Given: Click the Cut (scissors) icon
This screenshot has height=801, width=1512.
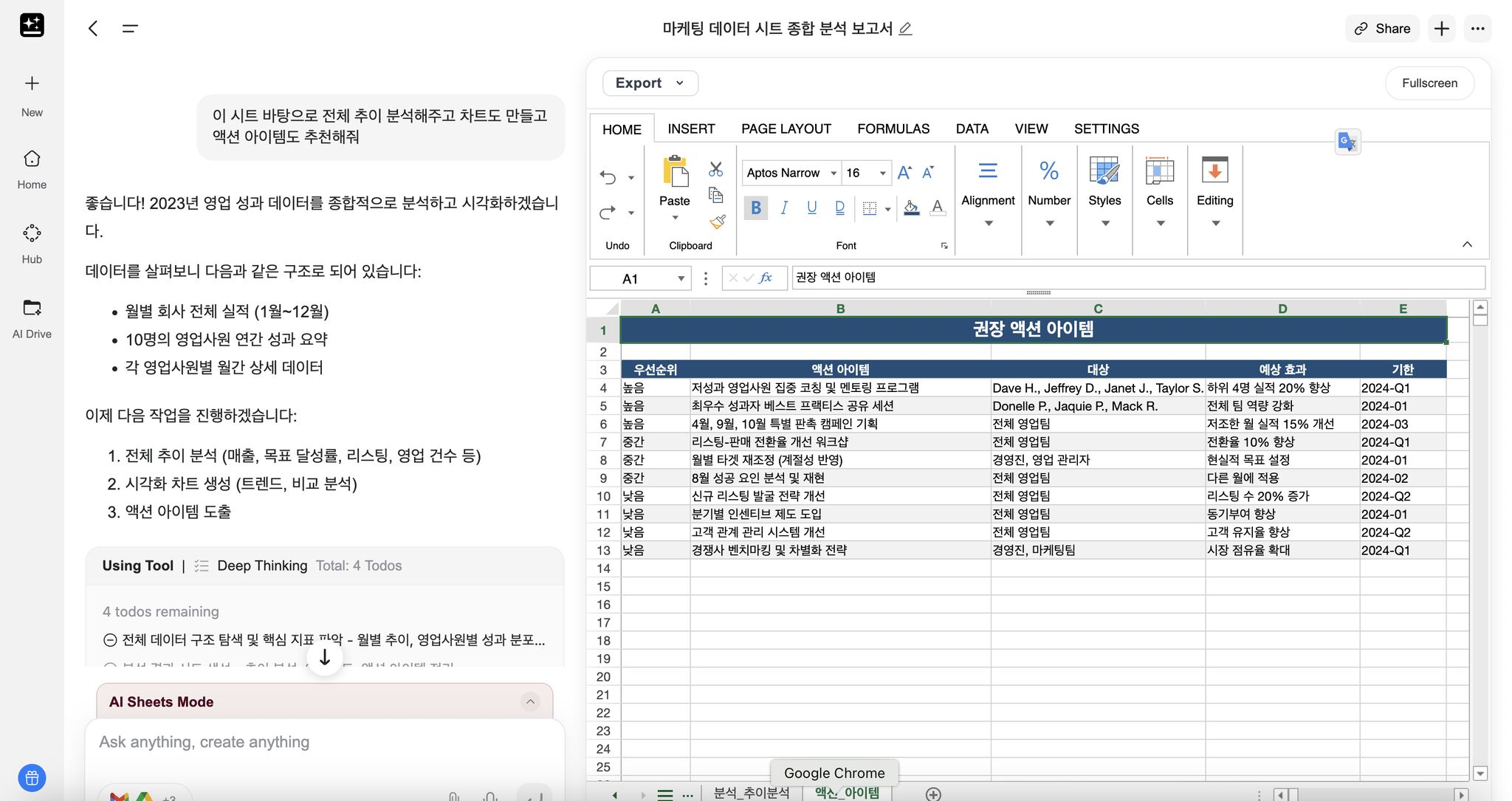Looking at the screenshot, I should point(715,169).
